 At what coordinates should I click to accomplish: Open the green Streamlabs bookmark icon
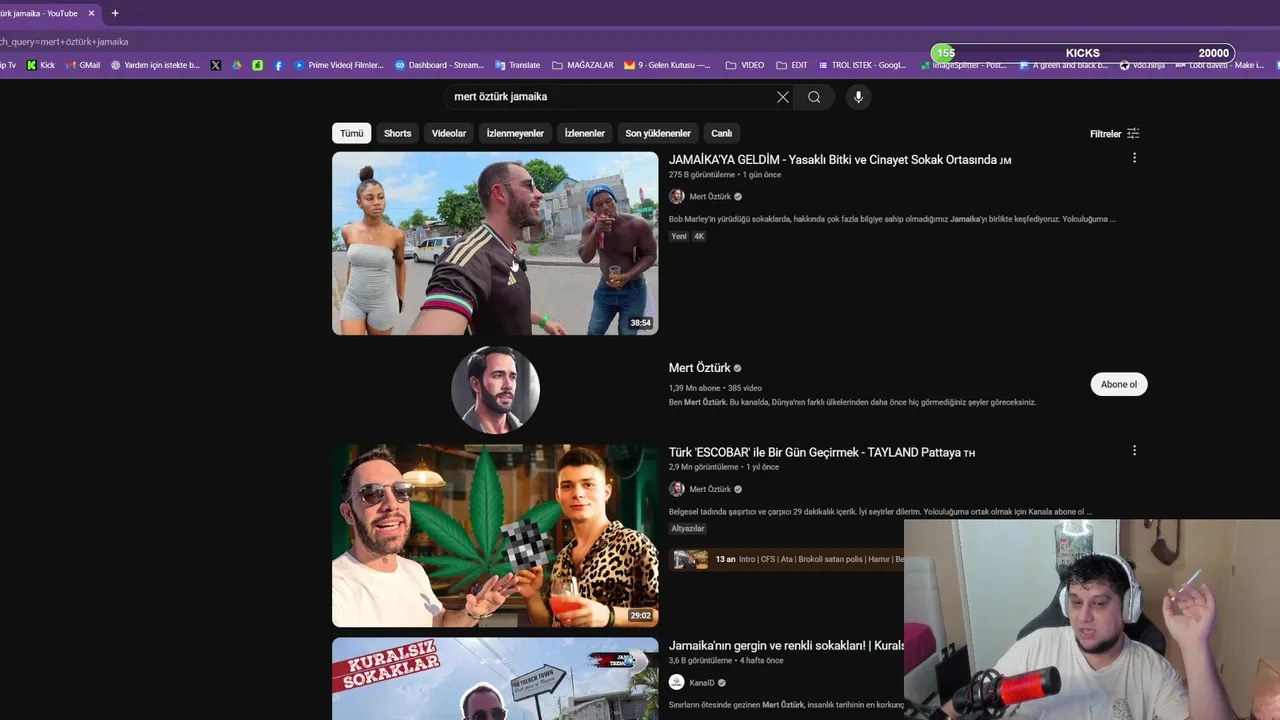tap(258, 65)
